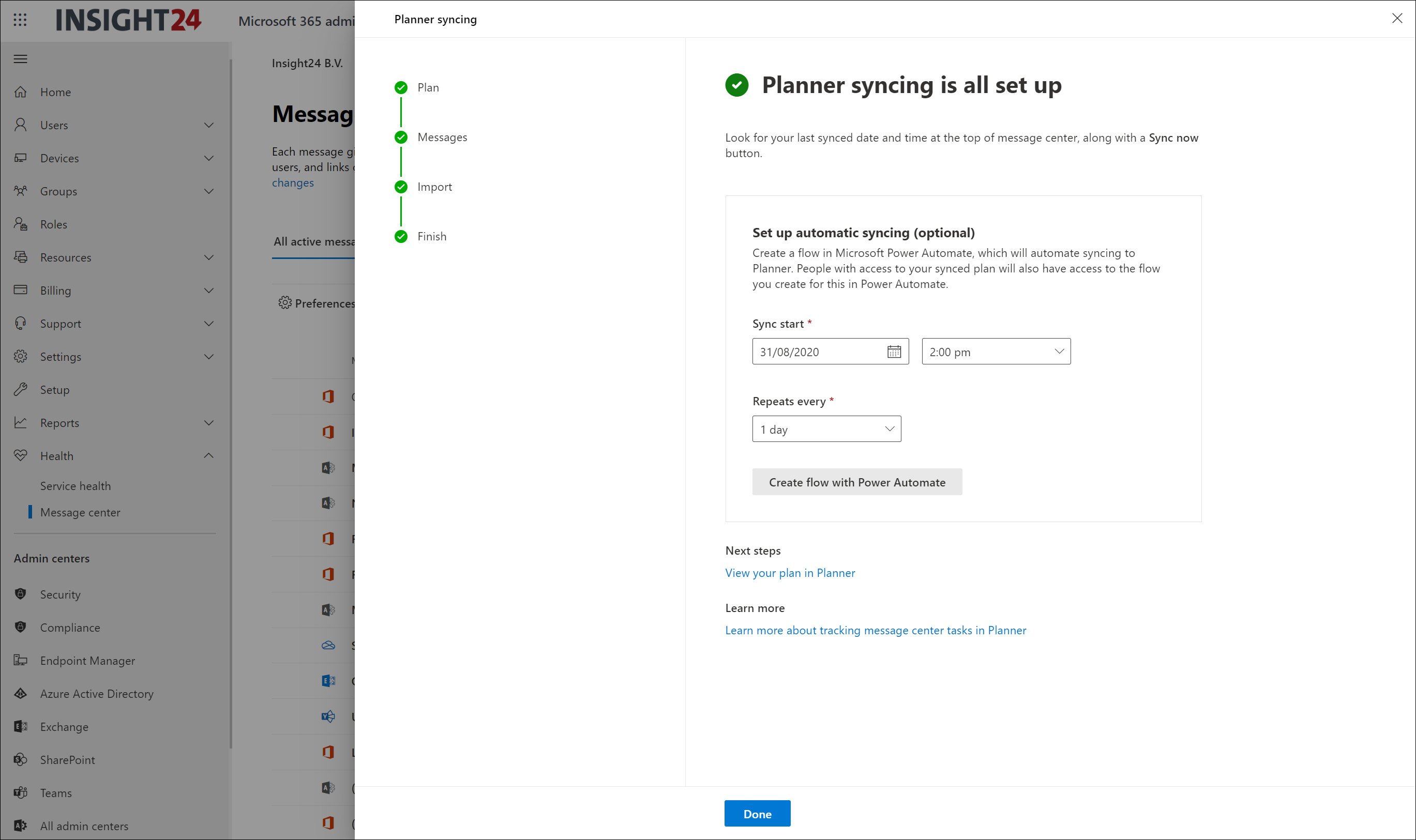Open the sync start time dropdown
1416x840 pixels.
996,352
